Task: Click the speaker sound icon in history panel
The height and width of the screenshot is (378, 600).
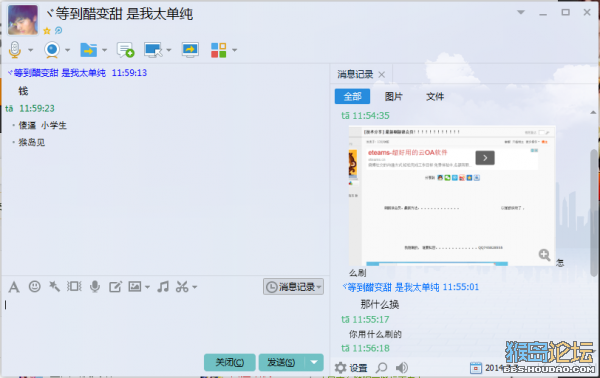Action: [x=401, y=368]
